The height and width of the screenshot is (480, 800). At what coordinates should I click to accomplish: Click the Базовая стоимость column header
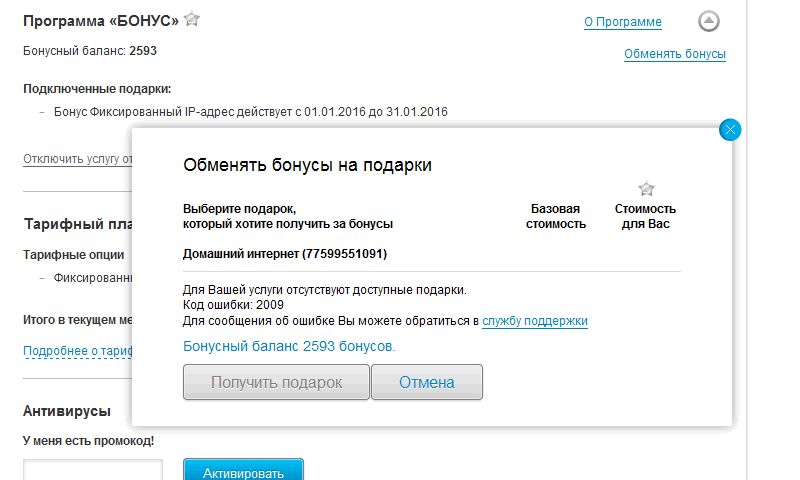(x=555, y=216)
